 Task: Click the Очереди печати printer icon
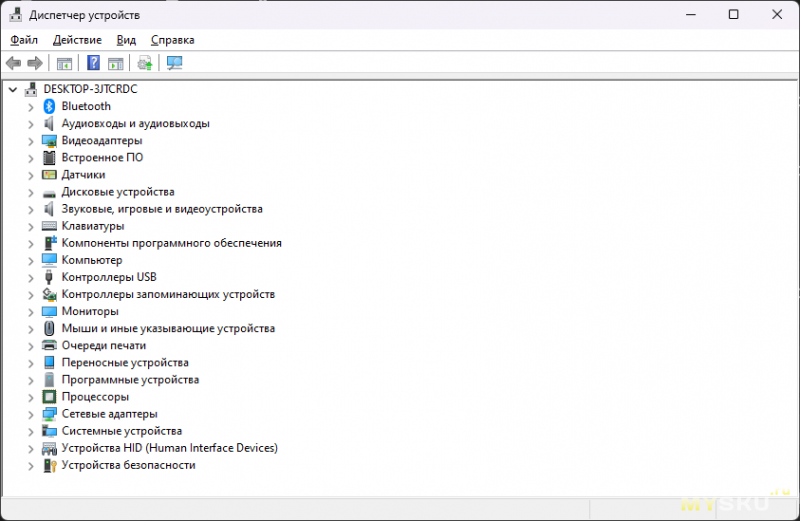point(49,345)
